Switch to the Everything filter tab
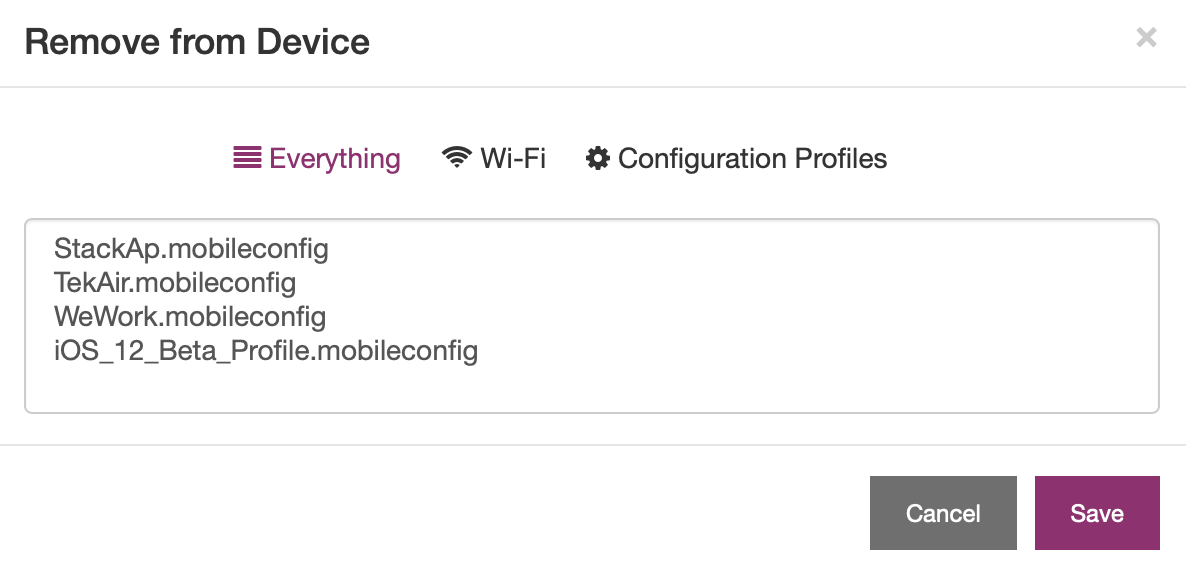This screenshot has height=576, width=1186. [x=317, y=158]
